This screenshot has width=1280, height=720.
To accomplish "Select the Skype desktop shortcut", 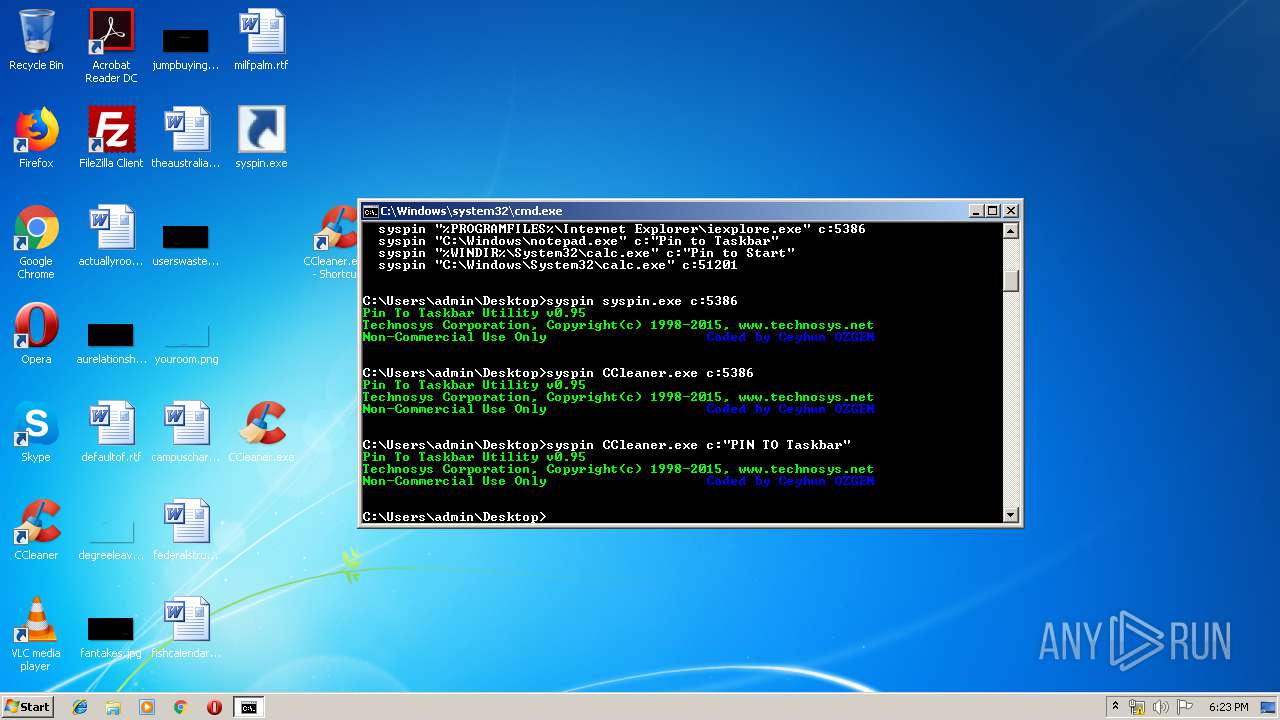I will coord(36,432).
